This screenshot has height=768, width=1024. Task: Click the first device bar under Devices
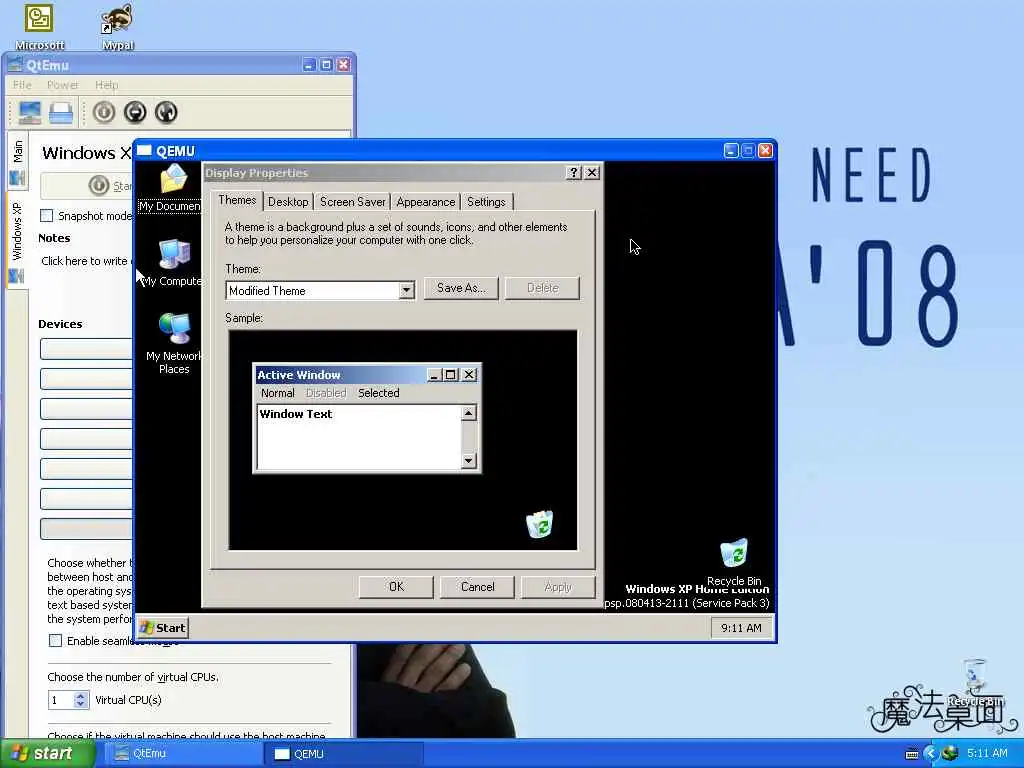click(88, 349)
